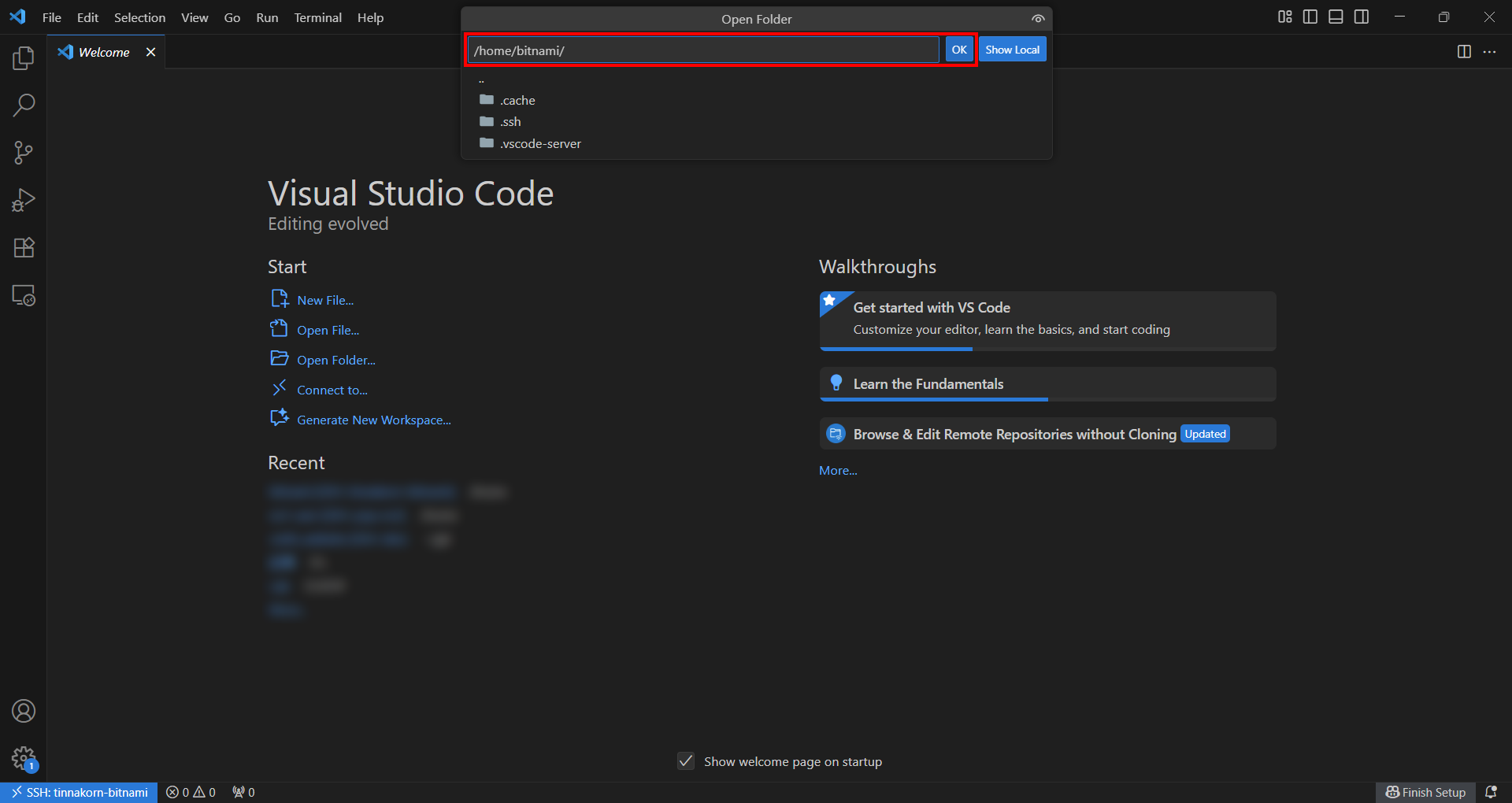Click the VS Code logo in title bar
Image resolution: width=1512 pixels, height=803 pixels.
(17, 17)
